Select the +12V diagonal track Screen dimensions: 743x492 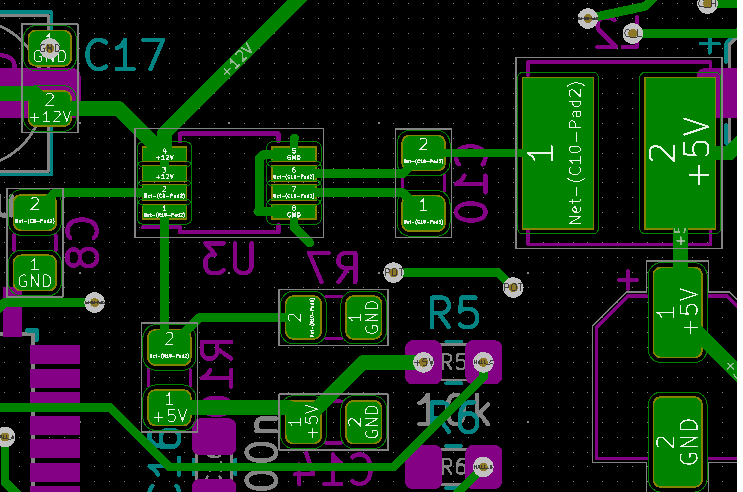pyautogui.click(x=239, y=60)
